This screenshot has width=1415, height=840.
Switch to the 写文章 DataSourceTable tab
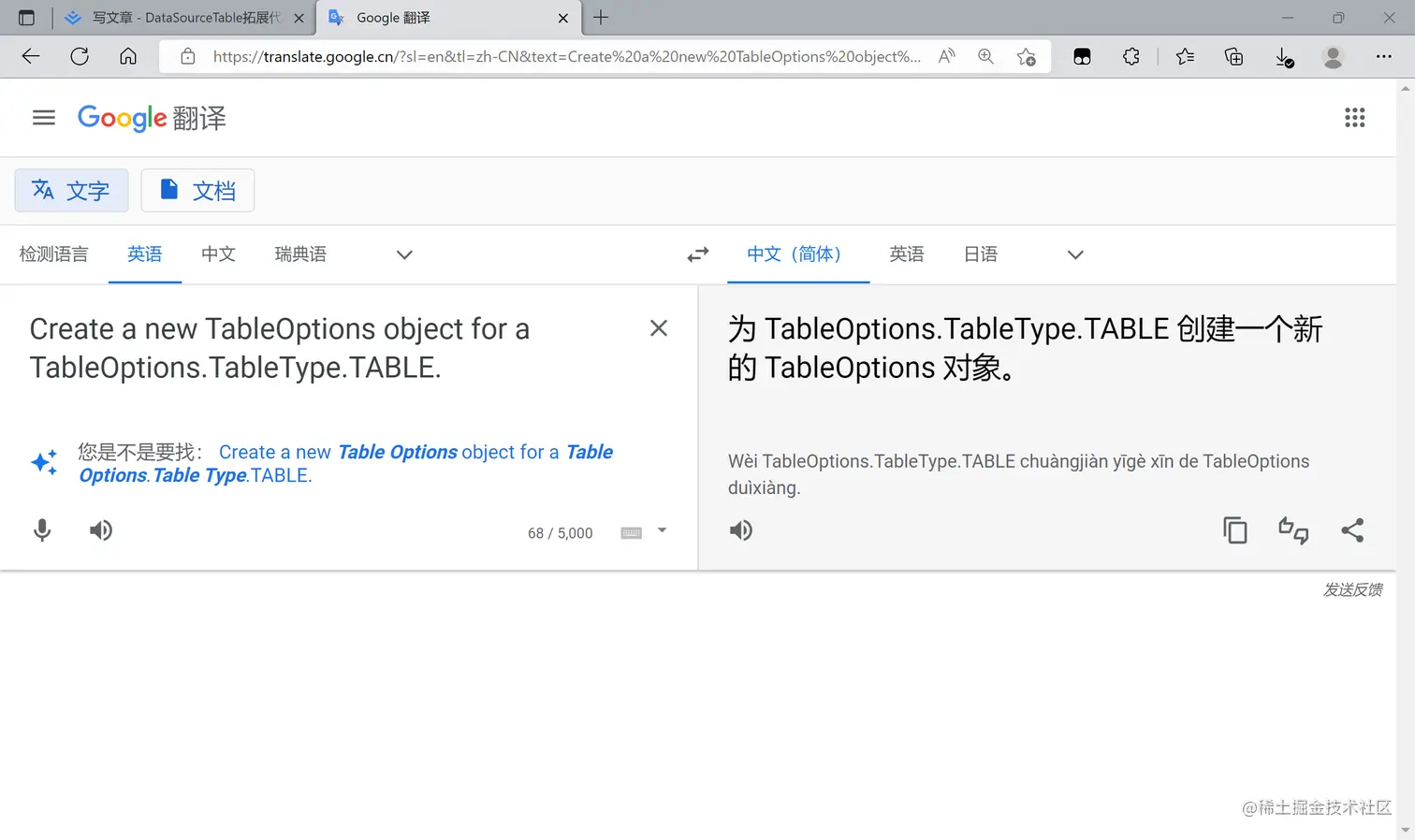pyautogui.click(x=185, y=18)
